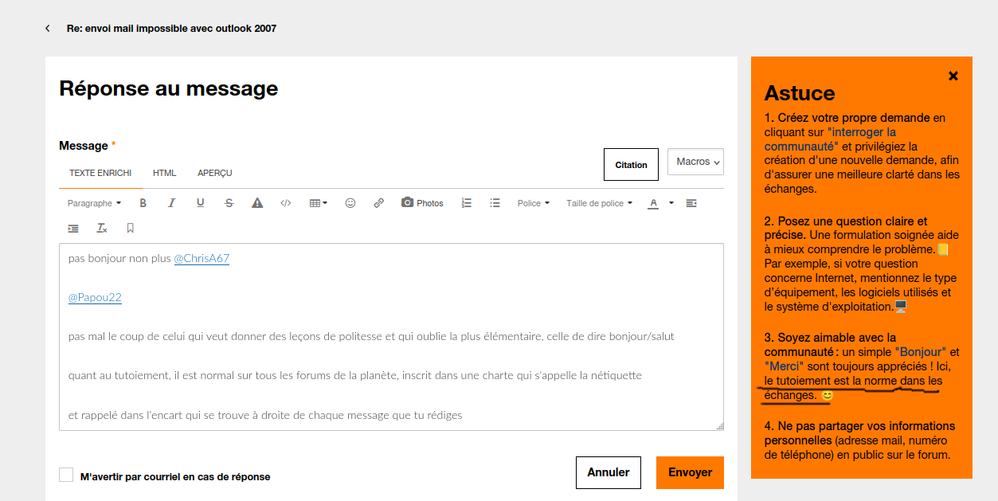Click the @Papou22 mention link

coord(95,297)
